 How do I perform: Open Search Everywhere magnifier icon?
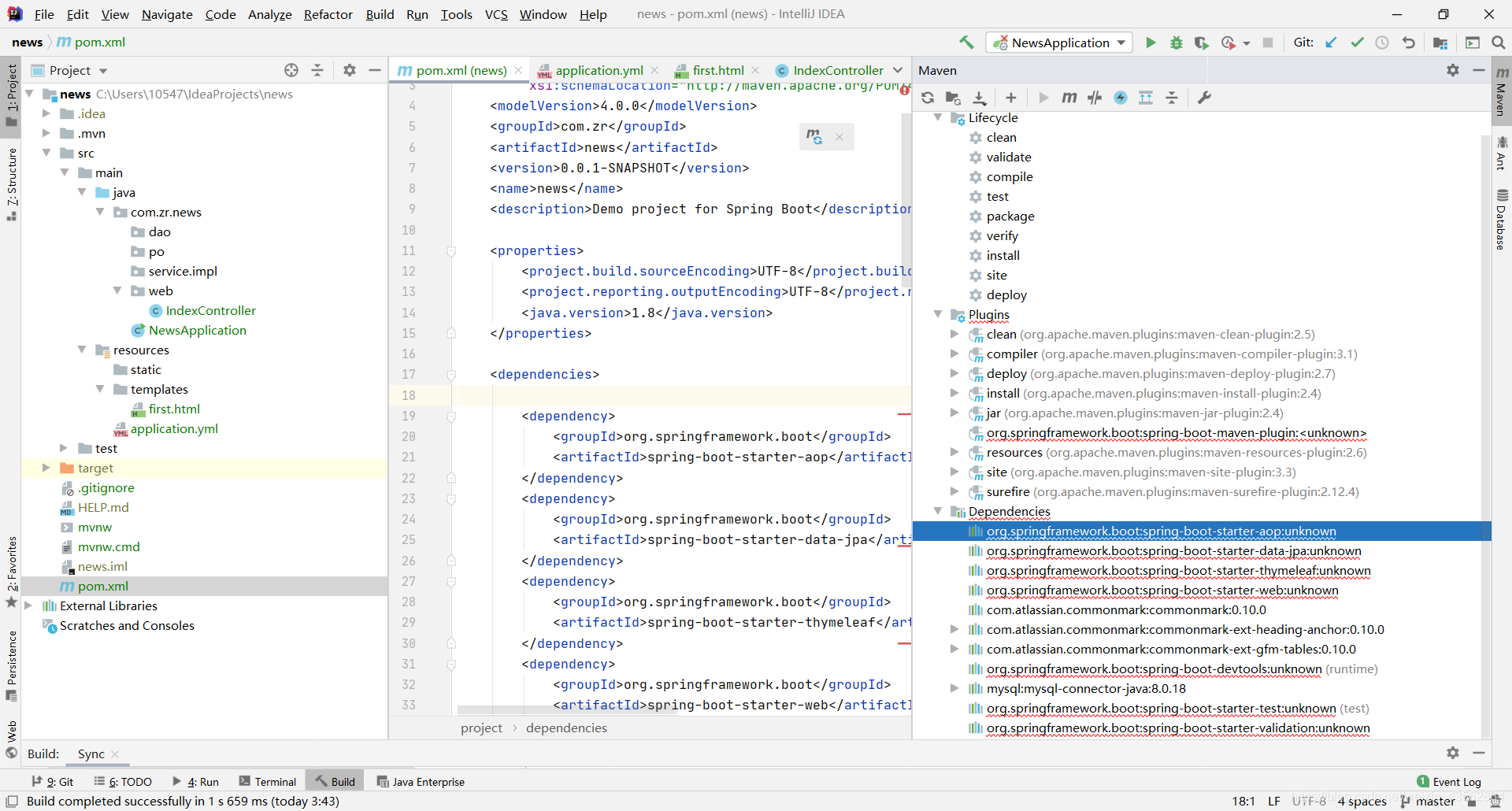coord(1498,43)
